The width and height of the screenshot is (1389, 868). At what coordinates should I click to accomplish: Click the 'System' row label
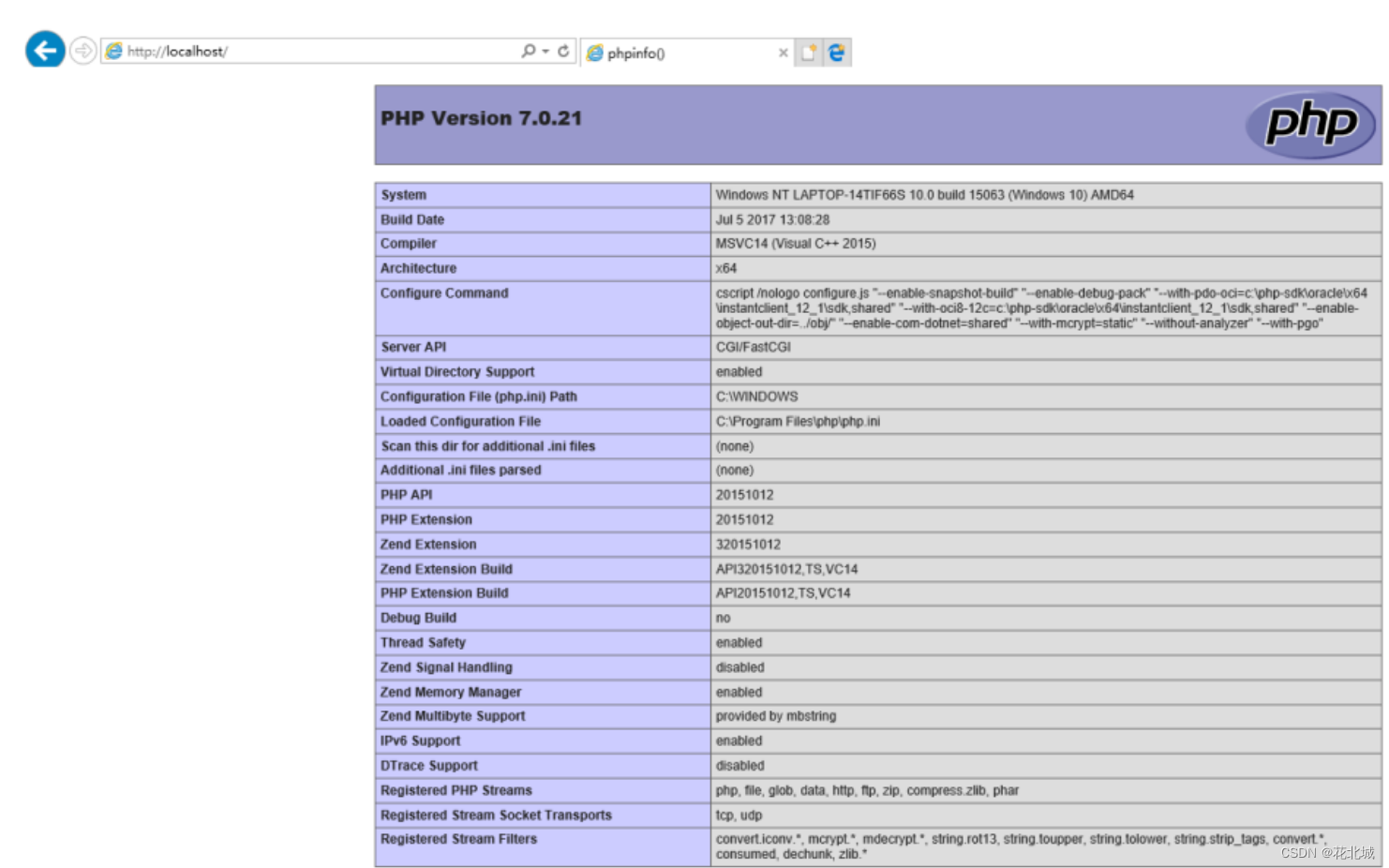click(x=403, y=195)
